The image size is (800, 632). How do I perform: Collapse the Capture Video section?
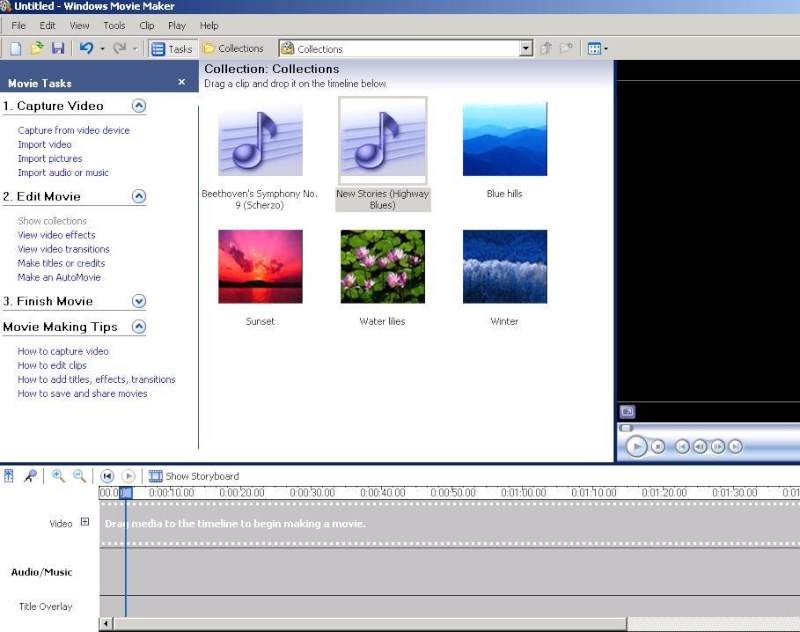pos(139,106)
